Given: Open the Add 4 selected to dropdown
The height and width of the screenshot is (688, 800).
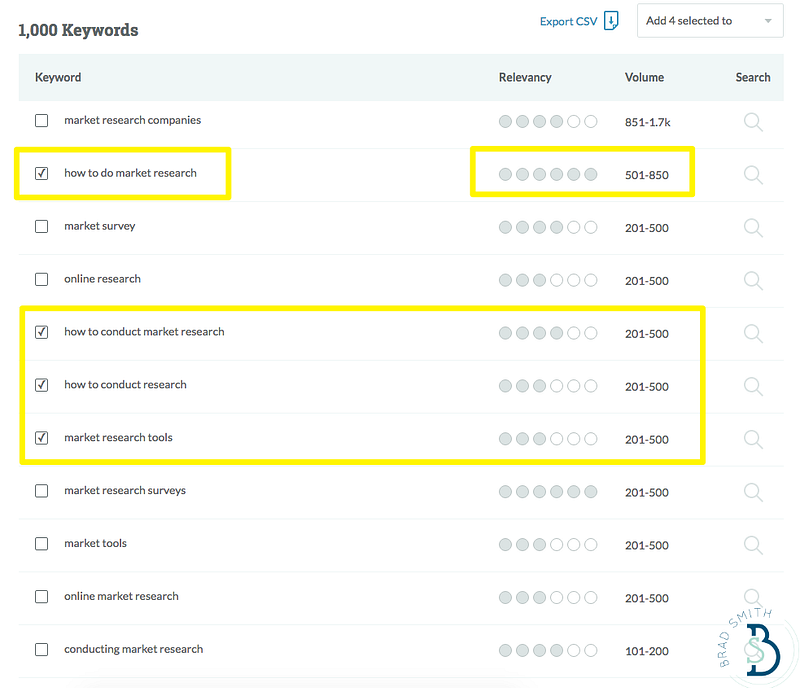Looking at the screenshot, I should [x=710, y=21].
